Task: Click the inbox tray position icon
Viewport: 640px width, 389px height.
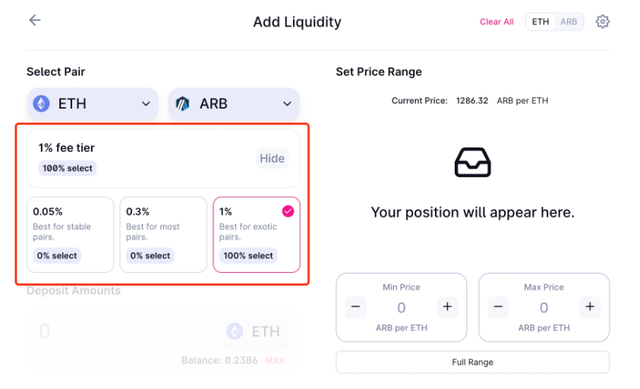Action: 473,162
